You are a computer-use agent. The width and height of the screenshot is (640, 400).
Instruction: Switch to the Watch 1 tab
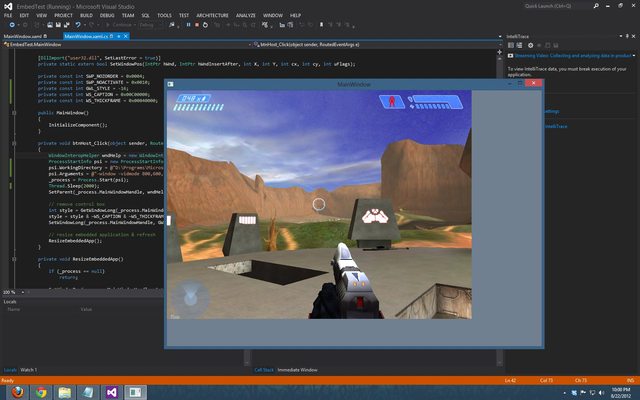29,370
